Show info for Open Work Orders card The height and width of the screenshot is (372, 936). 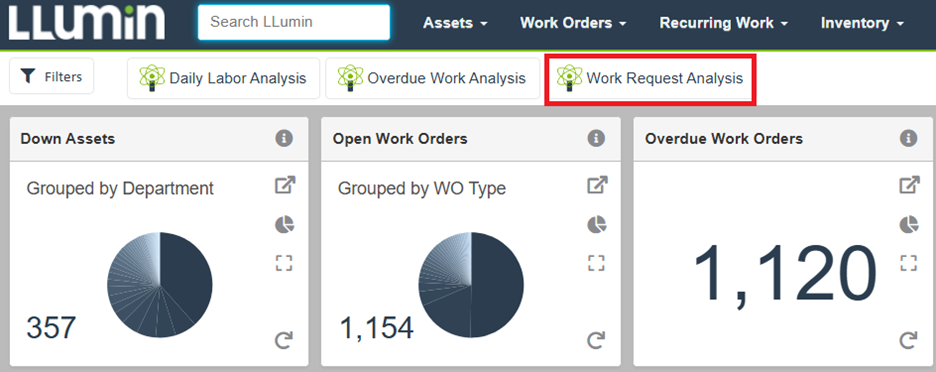click(596, 138)
